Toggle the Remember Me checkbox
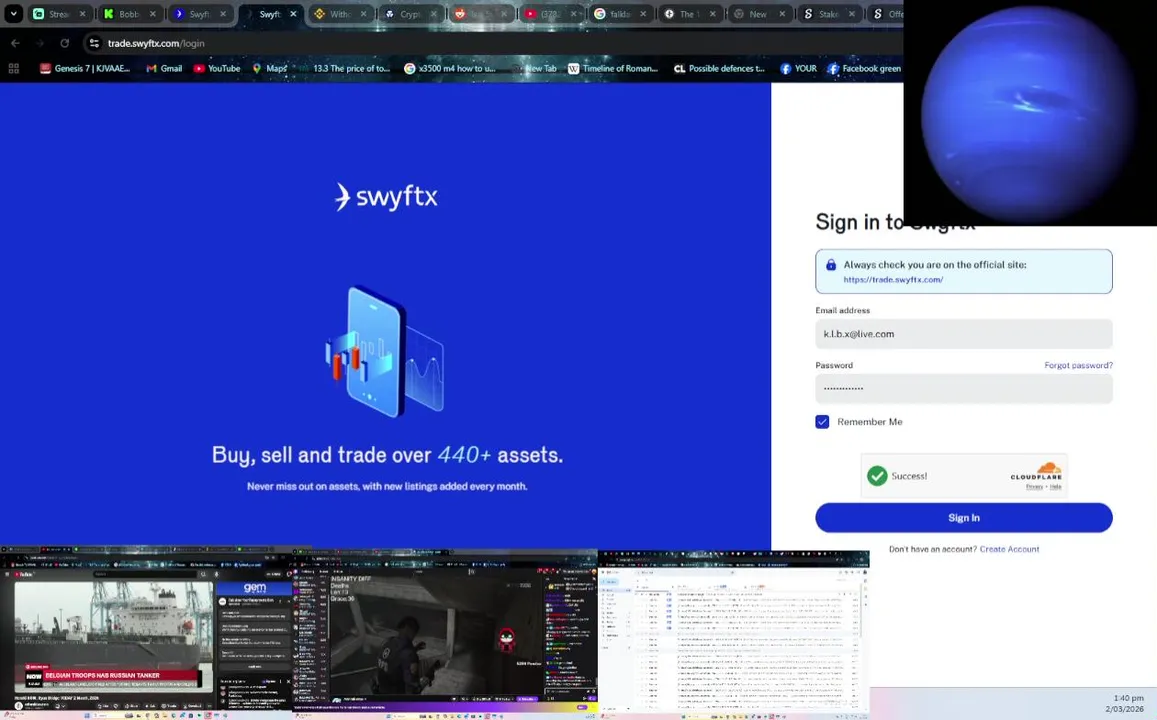 [x=822, y=422]
